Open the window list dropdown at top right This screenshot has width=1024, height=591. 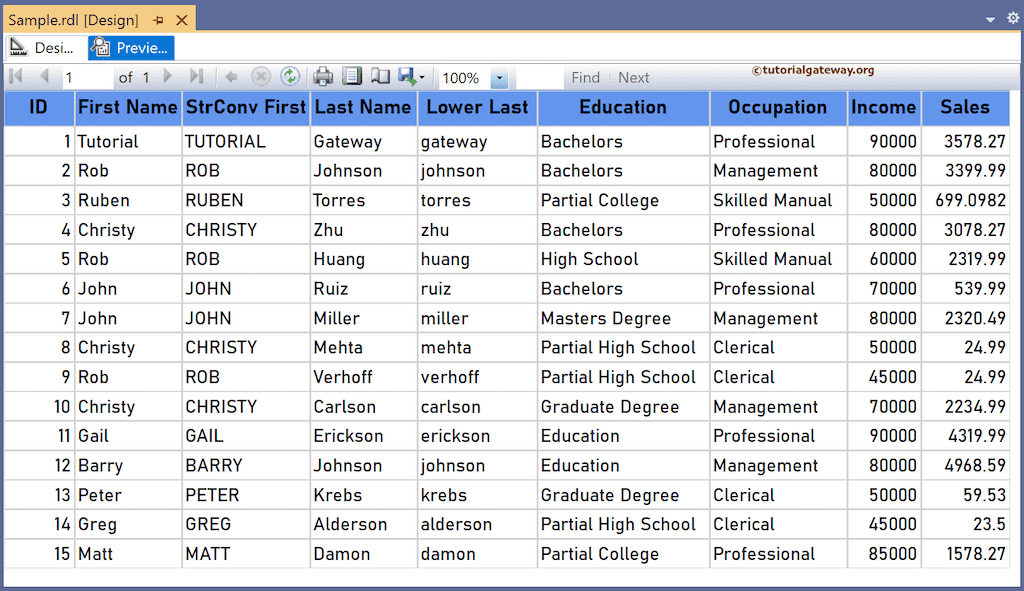[988, 18]
